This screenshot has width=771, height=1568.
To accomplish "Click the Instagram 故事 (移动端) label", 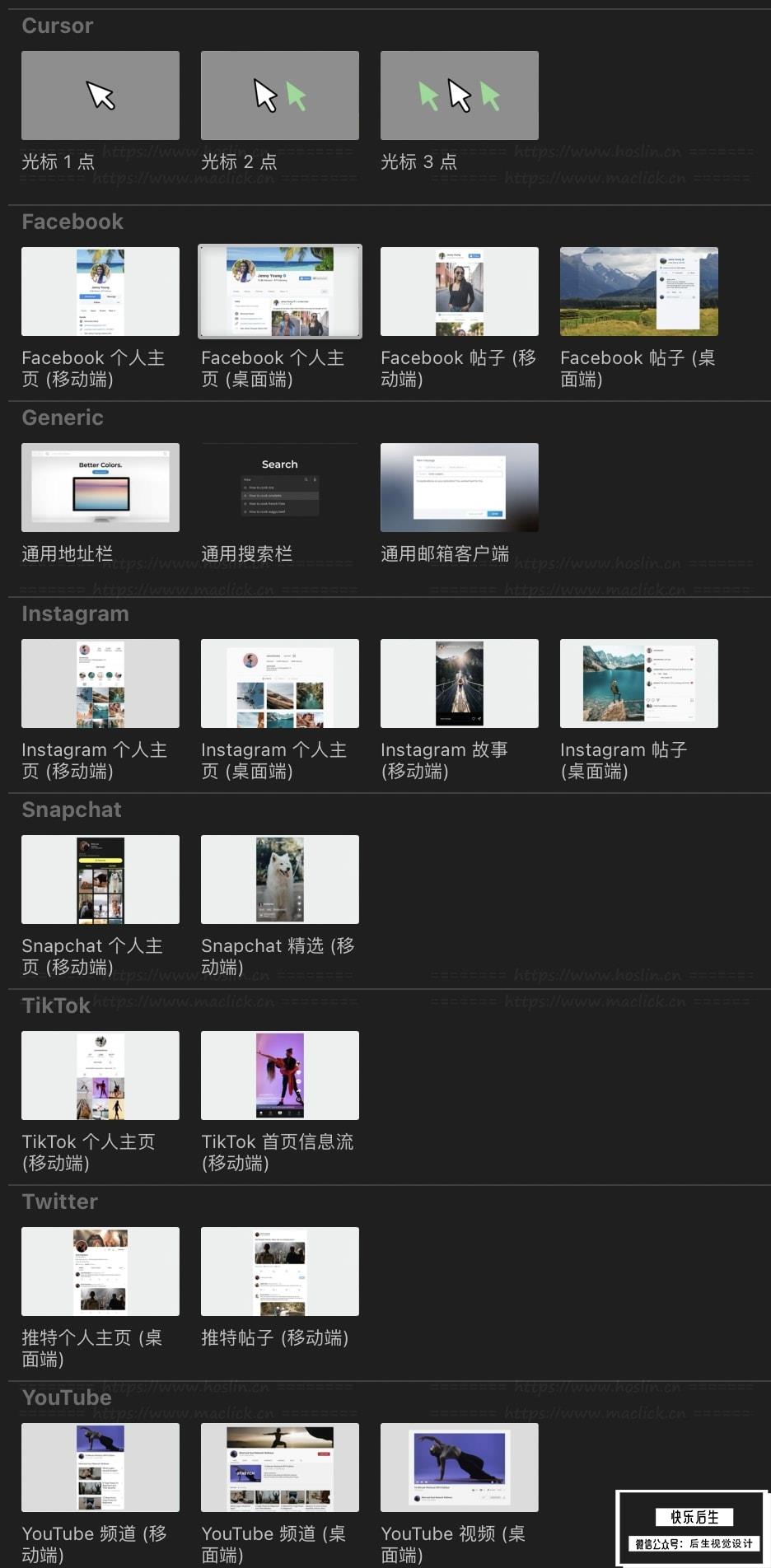I will (x=444, y=760).
